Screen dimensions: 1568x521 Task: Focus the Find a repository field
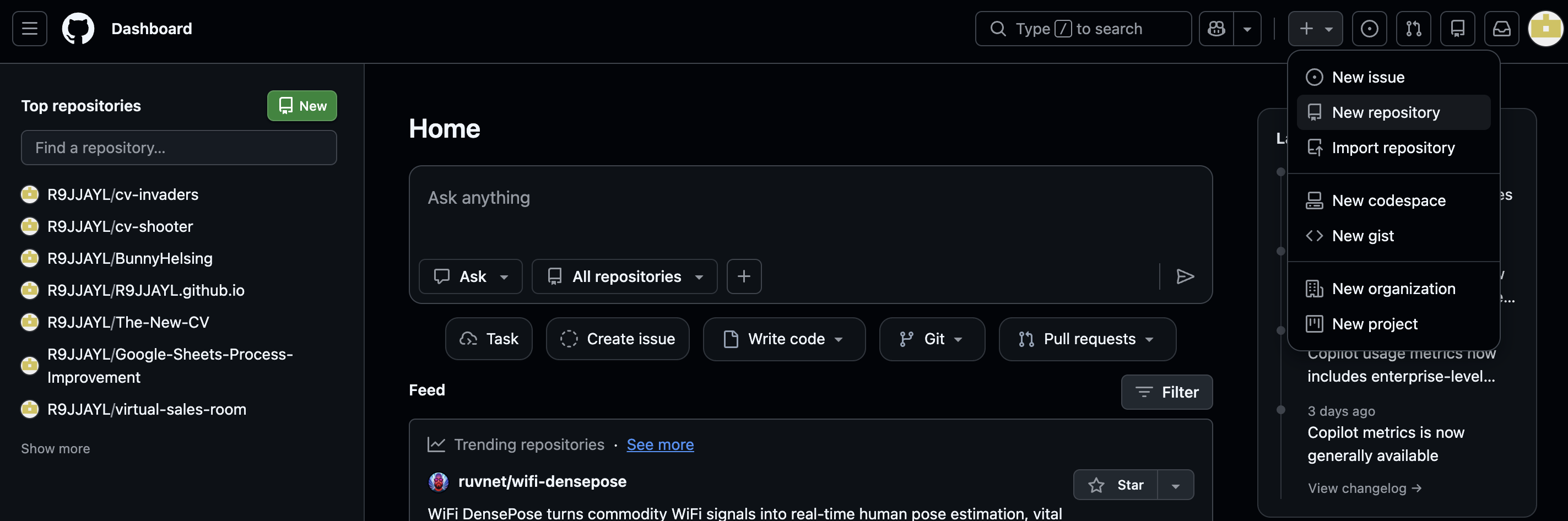[x=179, y=148]
